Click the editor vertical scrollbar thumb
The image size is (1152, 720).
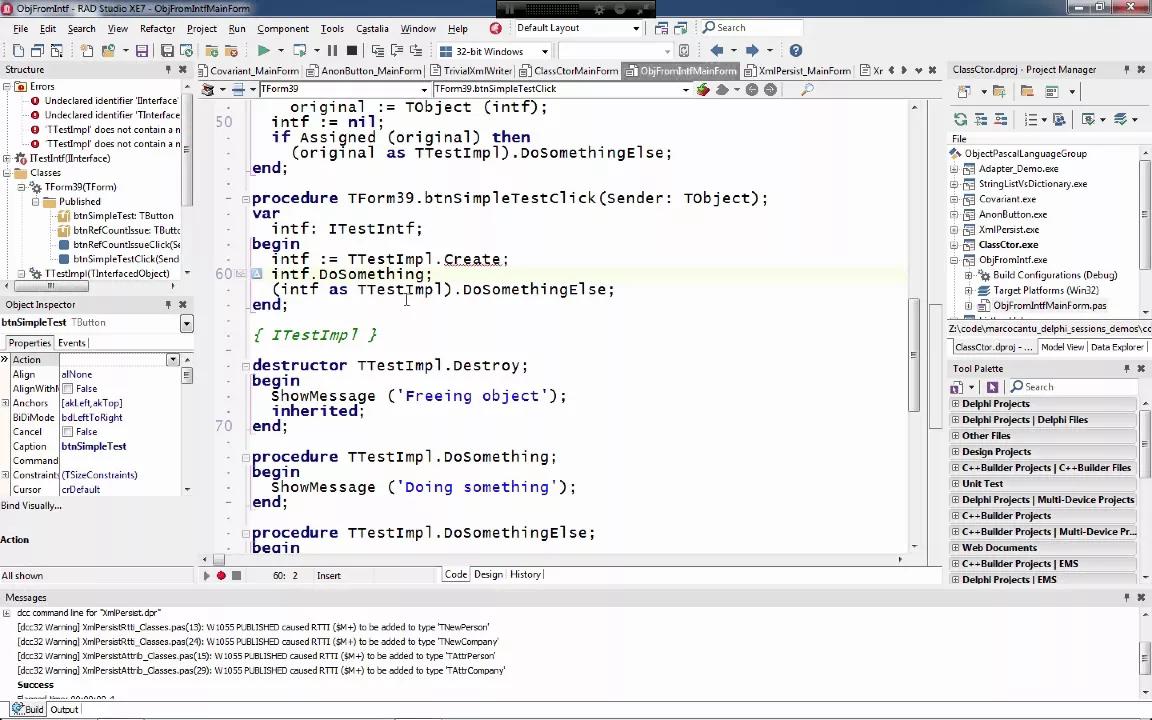click(x=914, y=355)
